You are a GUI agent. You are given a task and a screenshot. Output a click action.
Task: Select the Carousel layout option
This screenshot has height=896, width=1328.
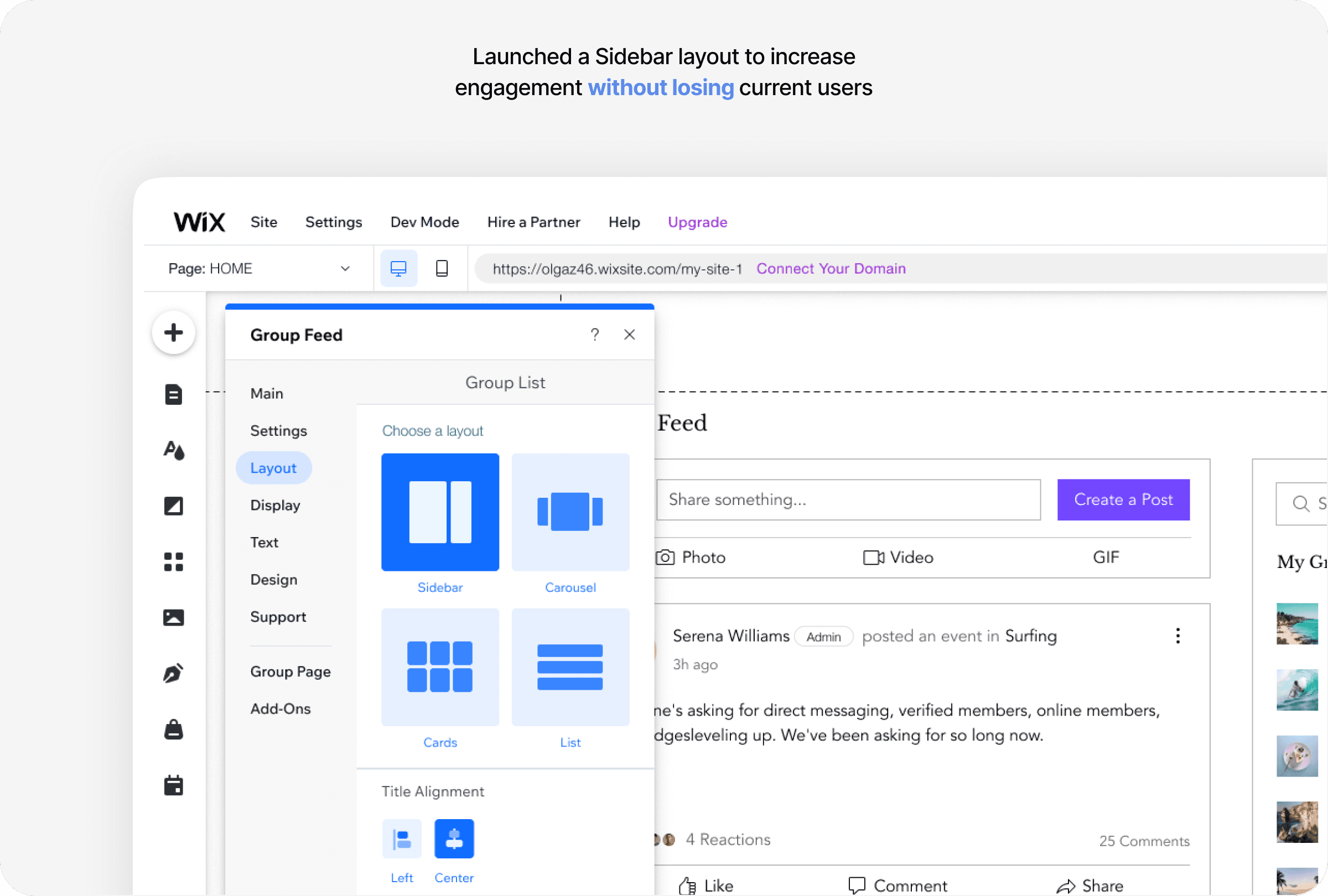pyautogui.click(x=570, y=512)
